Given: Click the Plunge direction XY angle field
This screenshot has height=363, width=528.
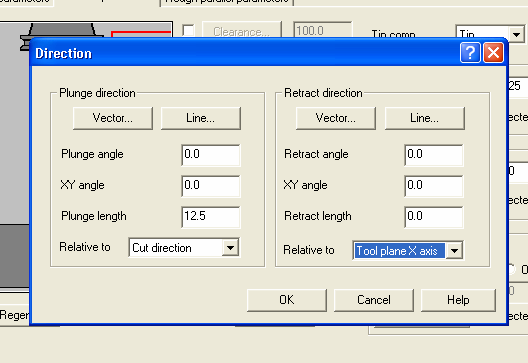Looking at the screenshot, I should click(x=211, y=186).
